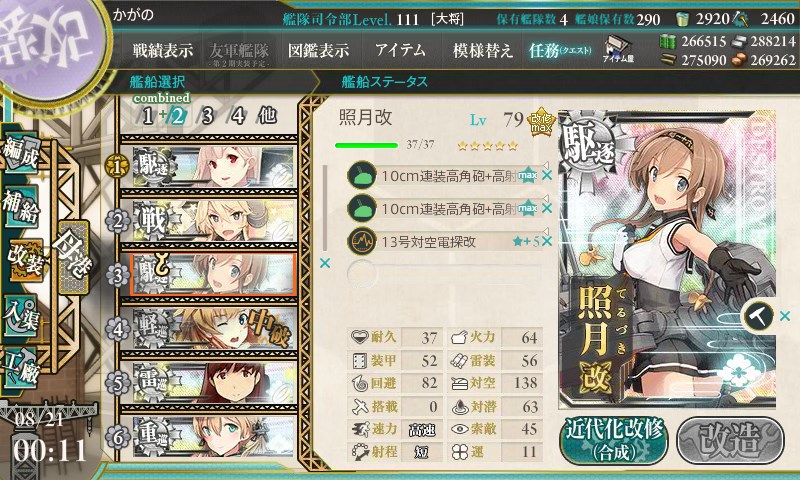This screenshot has width=800, height=480.
Task: Open the 他 (other ships) tab
Action: pos(267,116)
